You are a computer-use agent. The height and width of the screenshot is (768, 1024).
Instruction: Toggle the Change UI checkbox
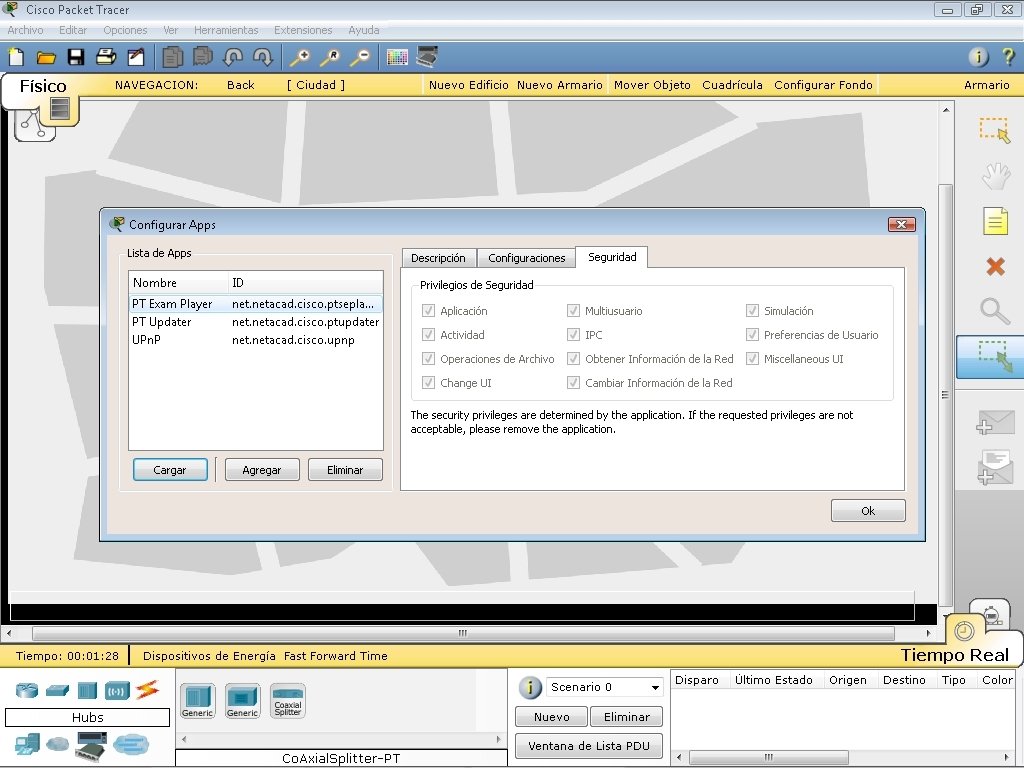point(428,383)
